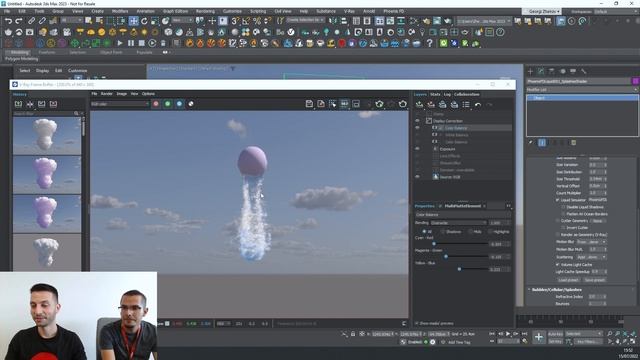Click the undo arrow in VFB Layers toolbar

pos(478,105)
